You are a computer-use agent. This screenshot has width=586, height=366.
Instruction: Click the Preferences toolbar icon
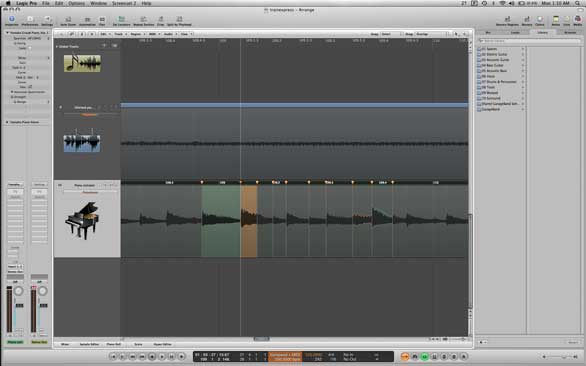30,20
